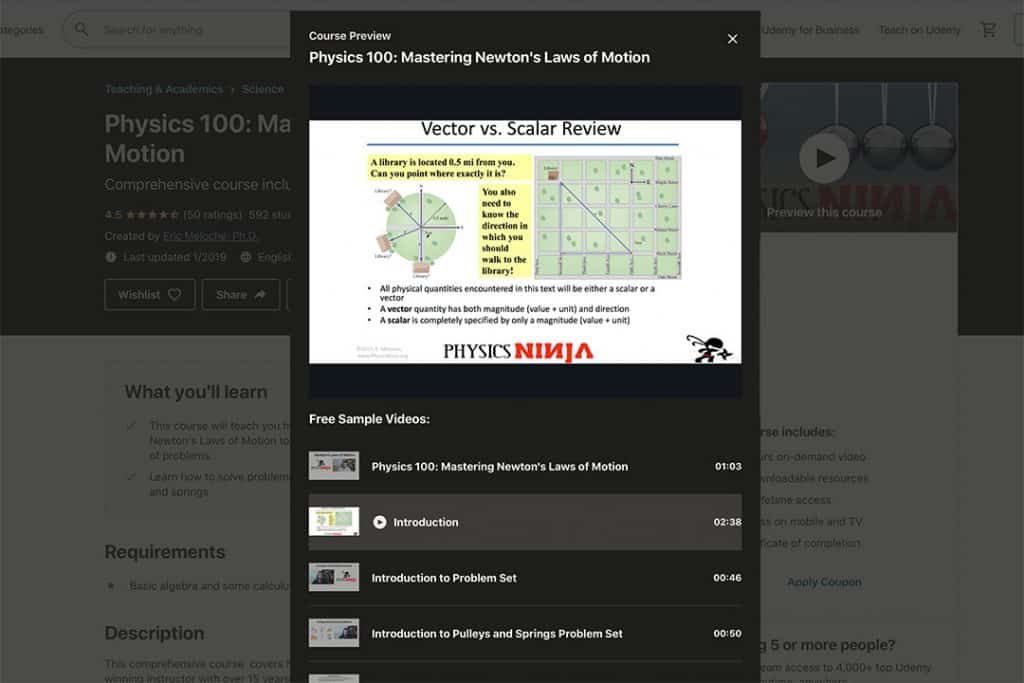Open the Science breadcrumb link
The height and width of the screenshot is (683, 1024).
(x=262, y=89)
